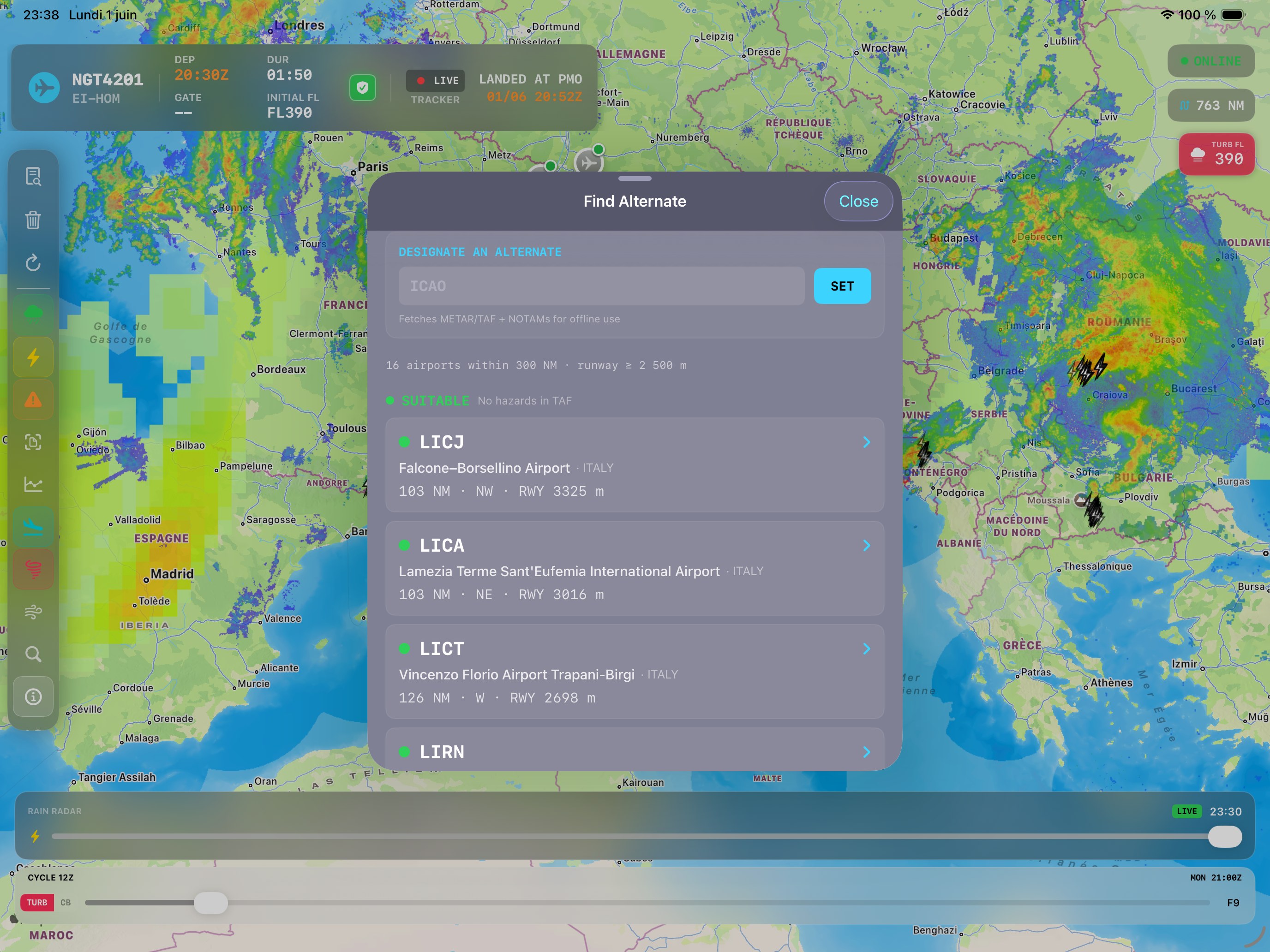The width and height of the screenshot is (1270, 952).
Task: Expand the LIRN row chevron
Action: pyautogui.click(x=866, y=752)
